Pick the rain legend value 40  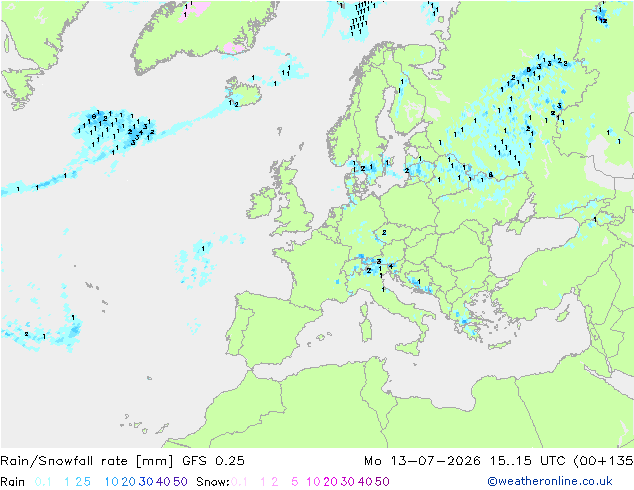[163, 482]
